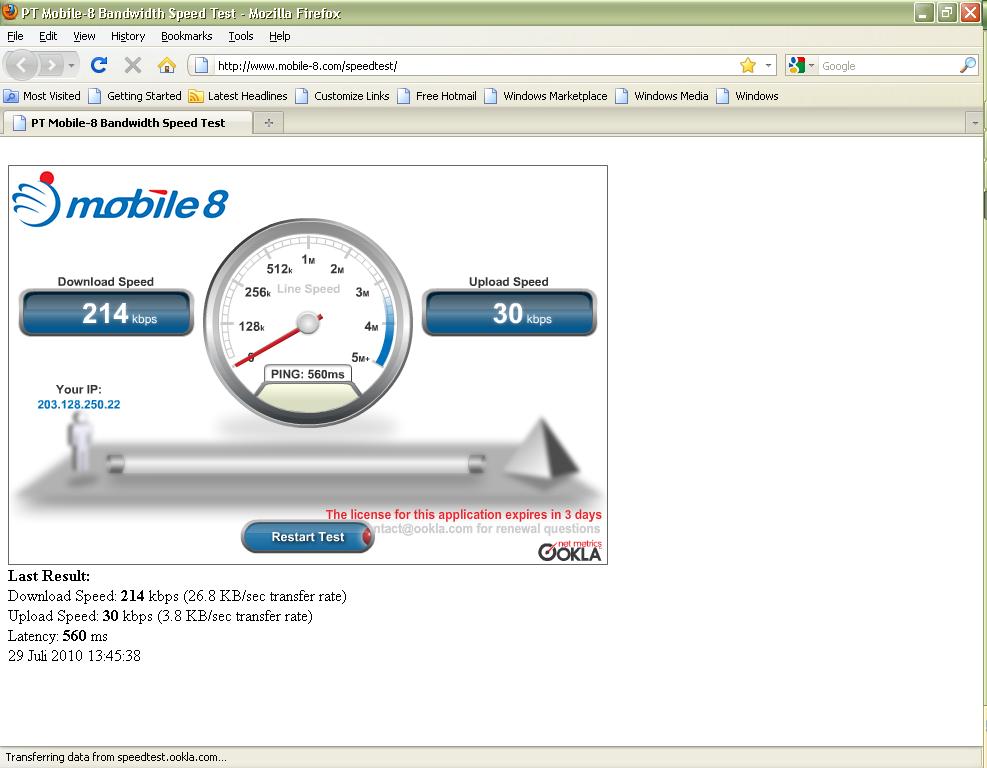Image resolution: width=987 pixels, height=768 pixels.
Task: Open the Tools menu
Action: pos(240,36)
